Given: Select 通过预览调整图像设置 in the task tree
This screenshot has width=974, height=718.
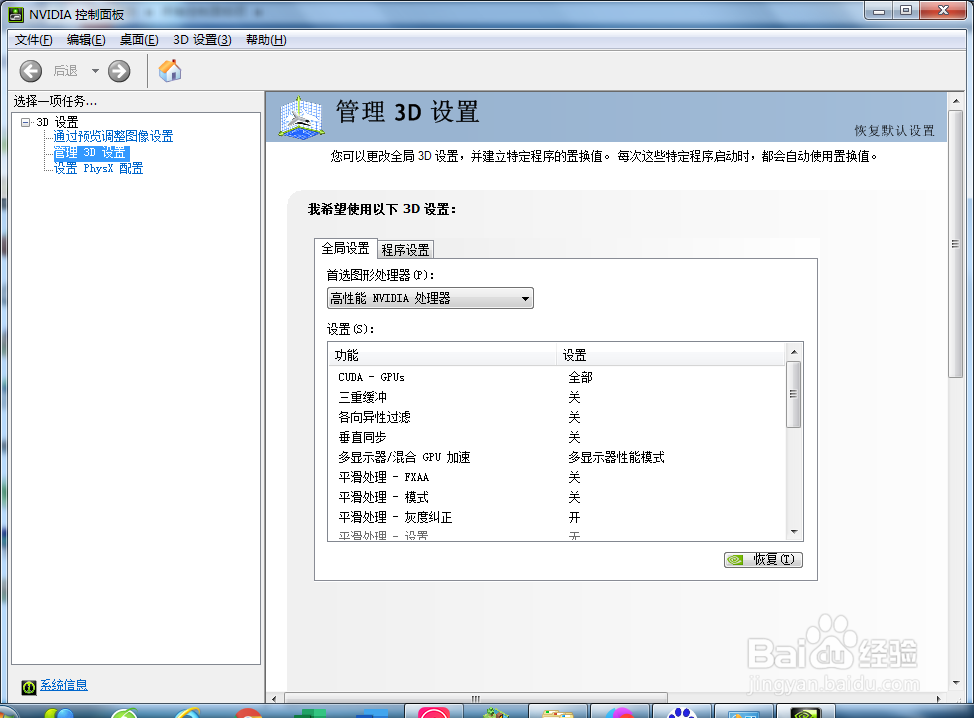Looking at the screenshot, I should pyautogui.click(x=113, y=136).
